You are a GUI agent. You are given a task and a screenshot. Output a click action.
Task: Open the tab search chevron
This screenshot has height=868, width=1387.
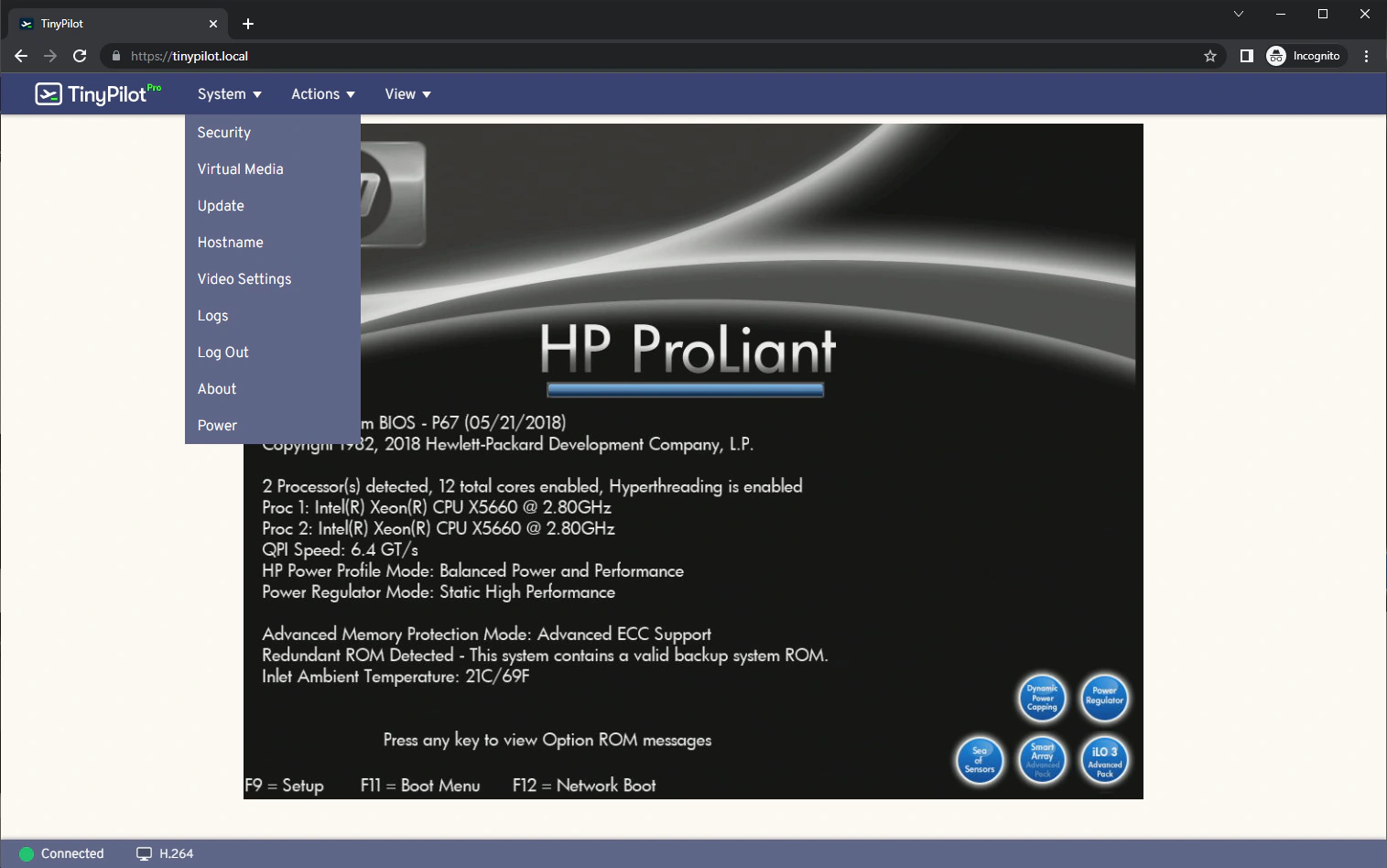[x=1238, y=14]
